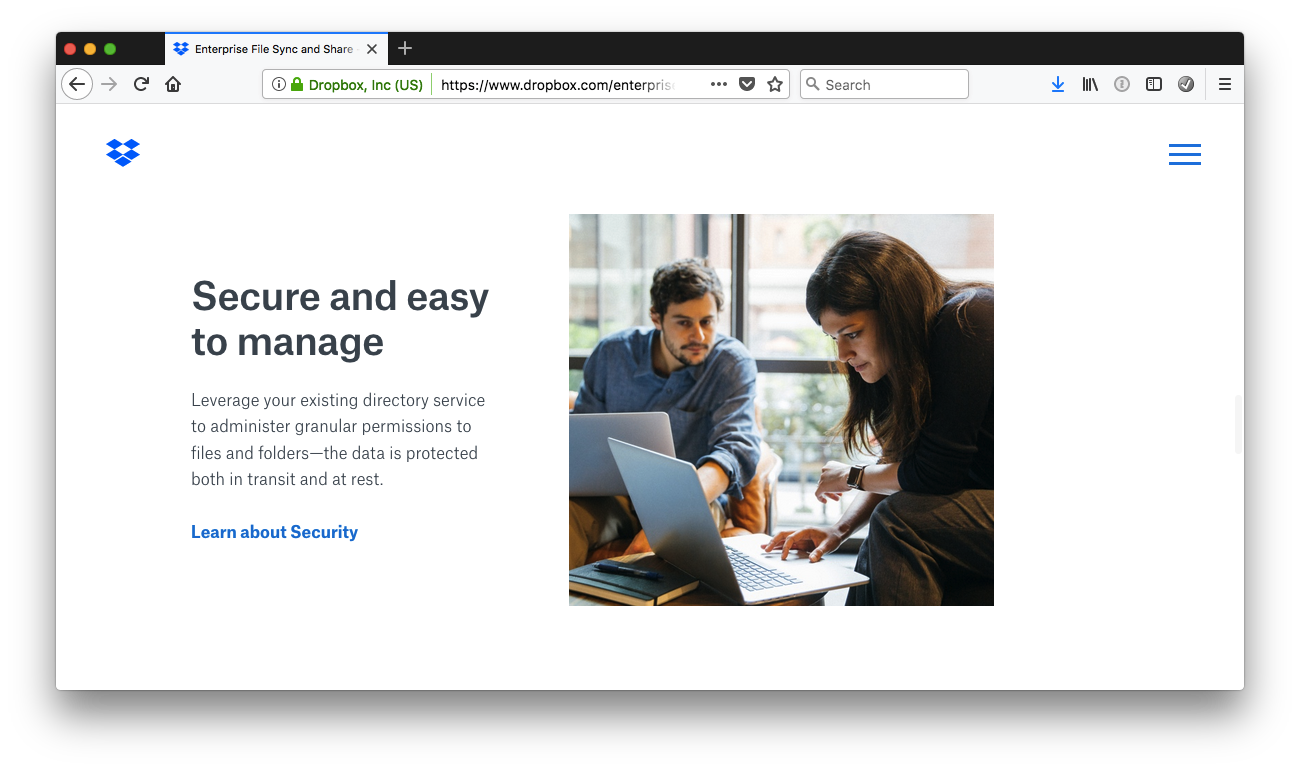Screen dimensions: 1300x770
Task: Show site information via info icon
Action: [x=279, y=85]
